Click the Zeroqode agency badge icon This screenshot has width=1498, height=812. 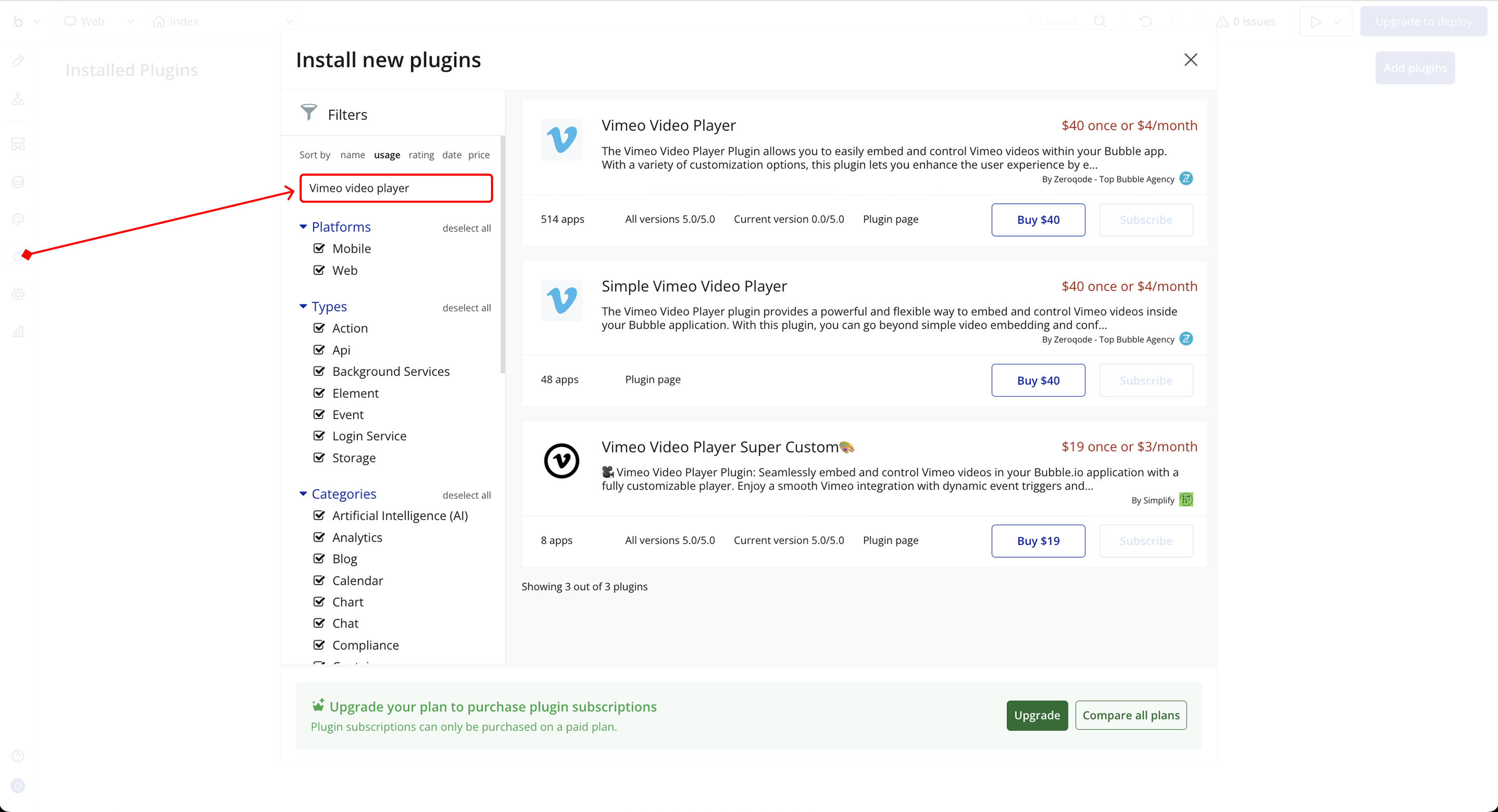pos(1186,178)
